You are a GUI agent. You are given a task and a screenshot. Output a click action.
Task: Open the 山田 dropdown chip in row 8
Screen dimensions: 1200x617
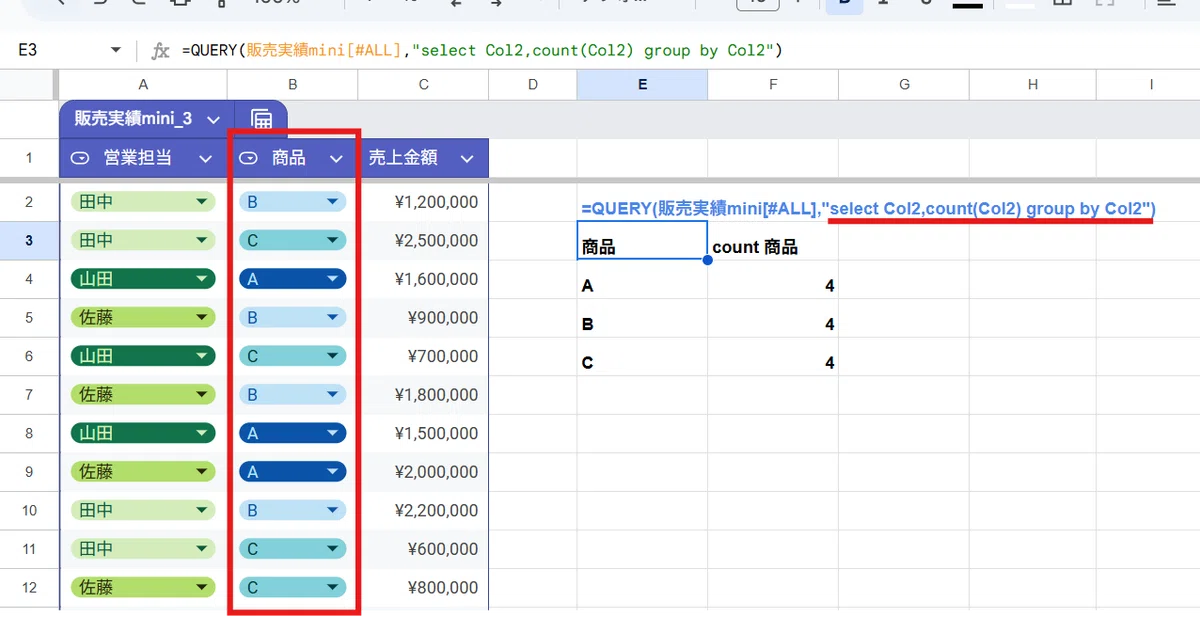143,433
